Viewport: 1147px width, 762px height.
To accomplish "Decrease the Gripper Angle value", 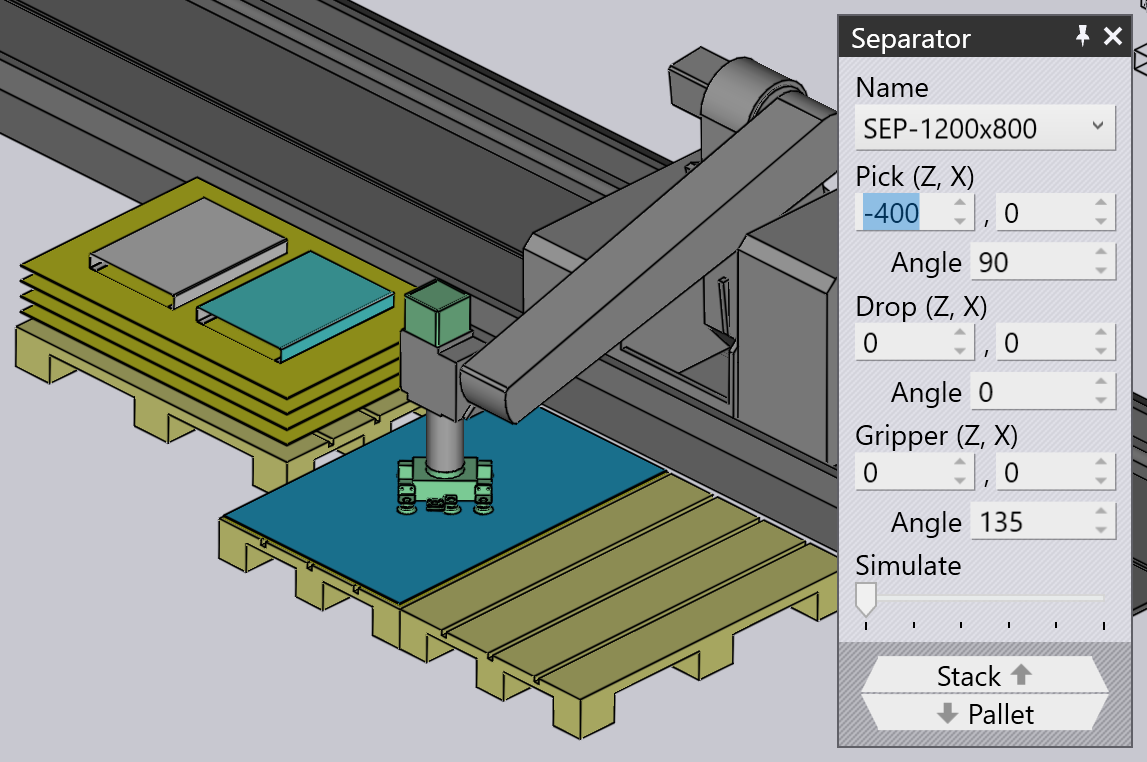I will tap(1101, 530).
